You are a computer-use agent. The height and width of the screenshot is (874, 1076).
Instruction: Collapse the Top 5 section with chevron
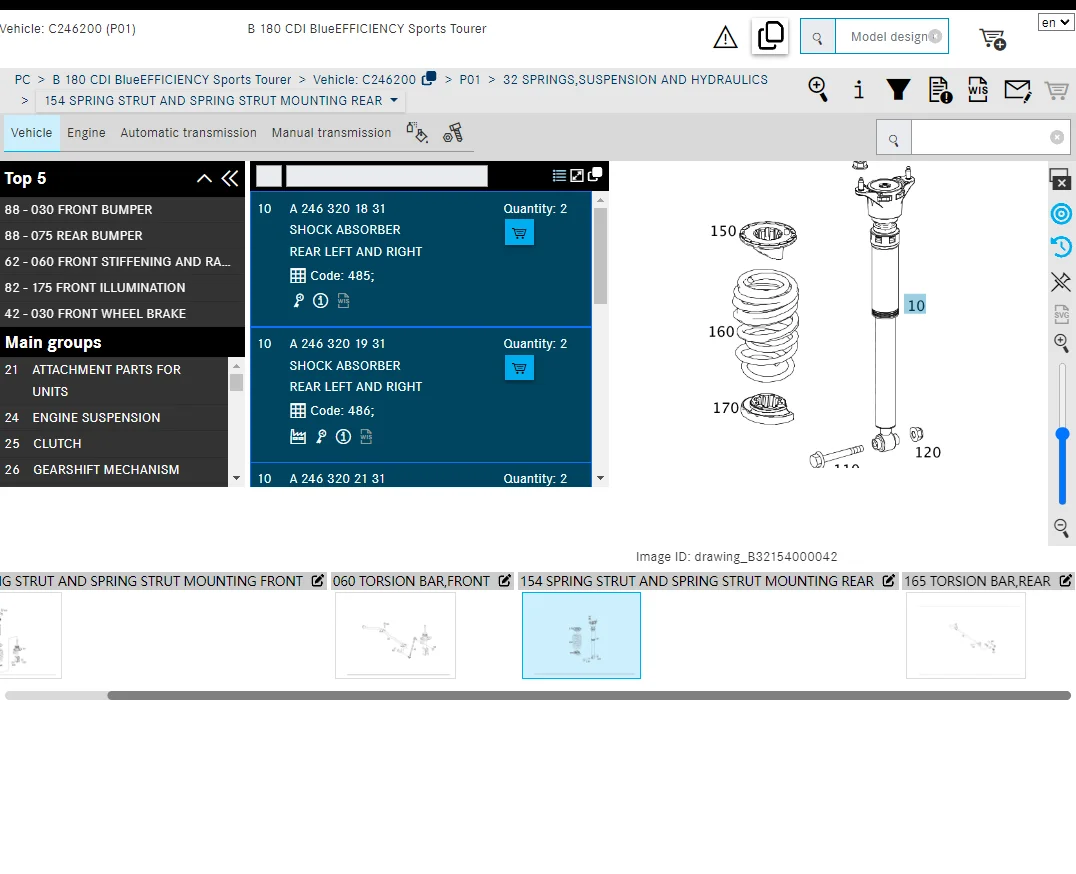point(204,178)
